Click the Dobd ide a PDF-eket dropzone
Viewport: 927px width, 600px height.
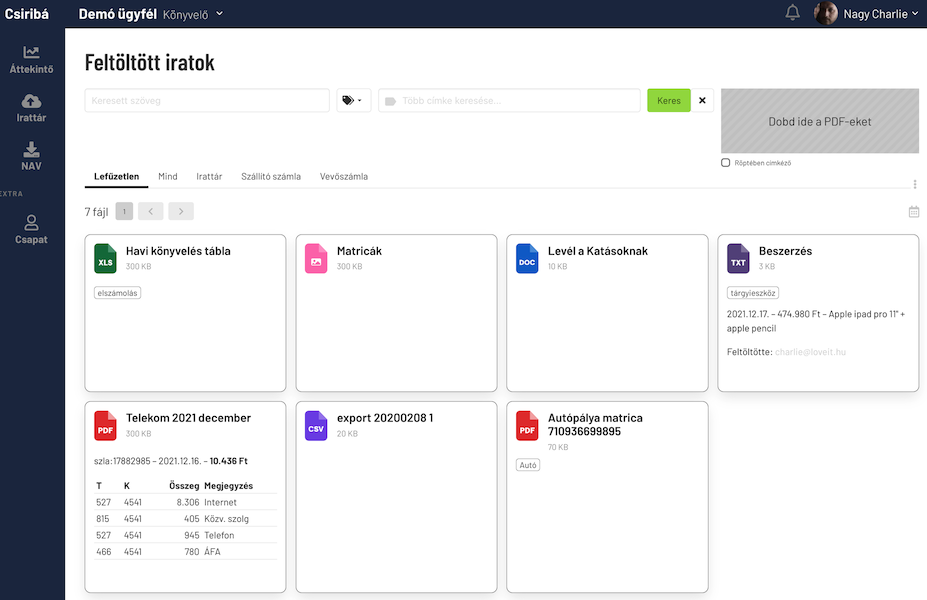819,122
